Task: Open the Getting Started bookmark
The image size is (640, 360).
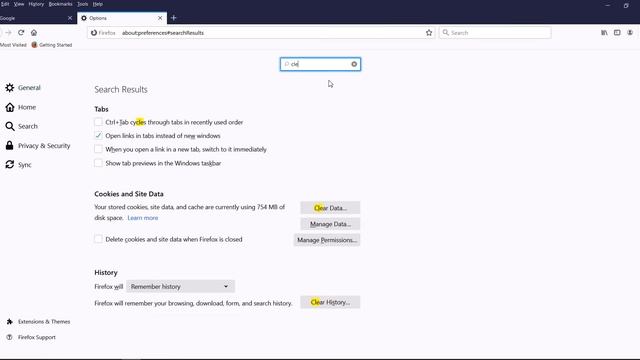Action: coord(52,45)
